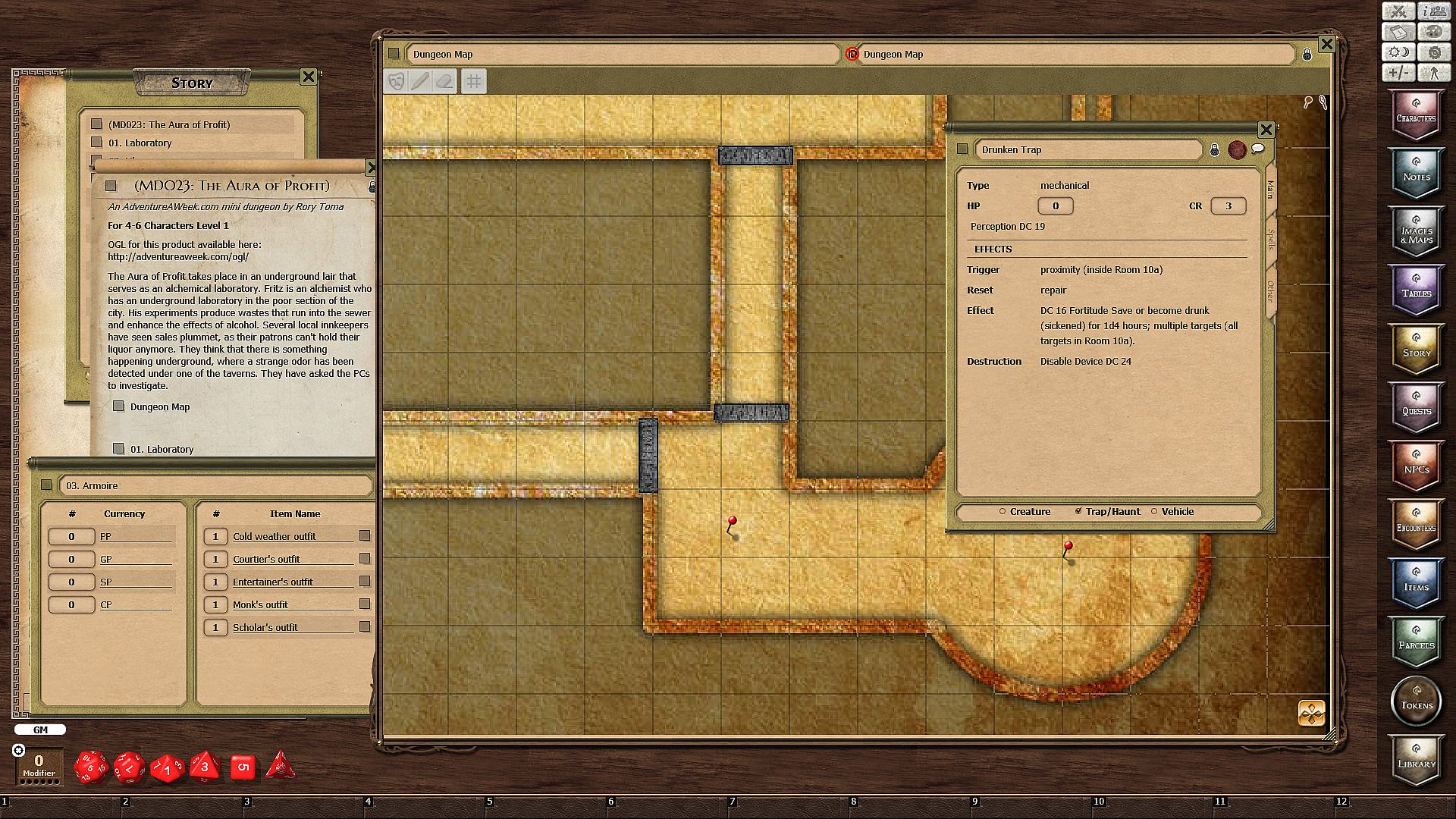Image resolution: width=1456 pixels, height=819 pixels.
Task: Select the Creature radio option
Action: pos(1003,512)
